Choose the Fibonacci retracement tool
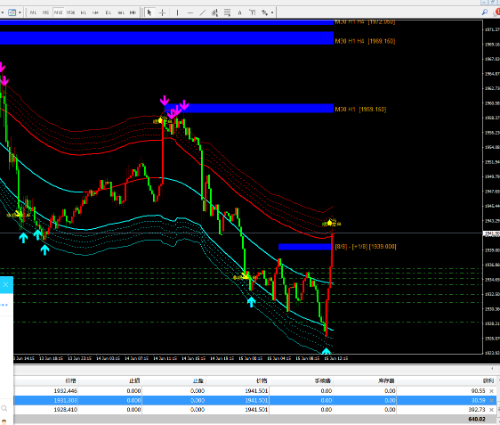Image resolution: width=500 pixels, height=425 pixels. click(x=227, y=13)
